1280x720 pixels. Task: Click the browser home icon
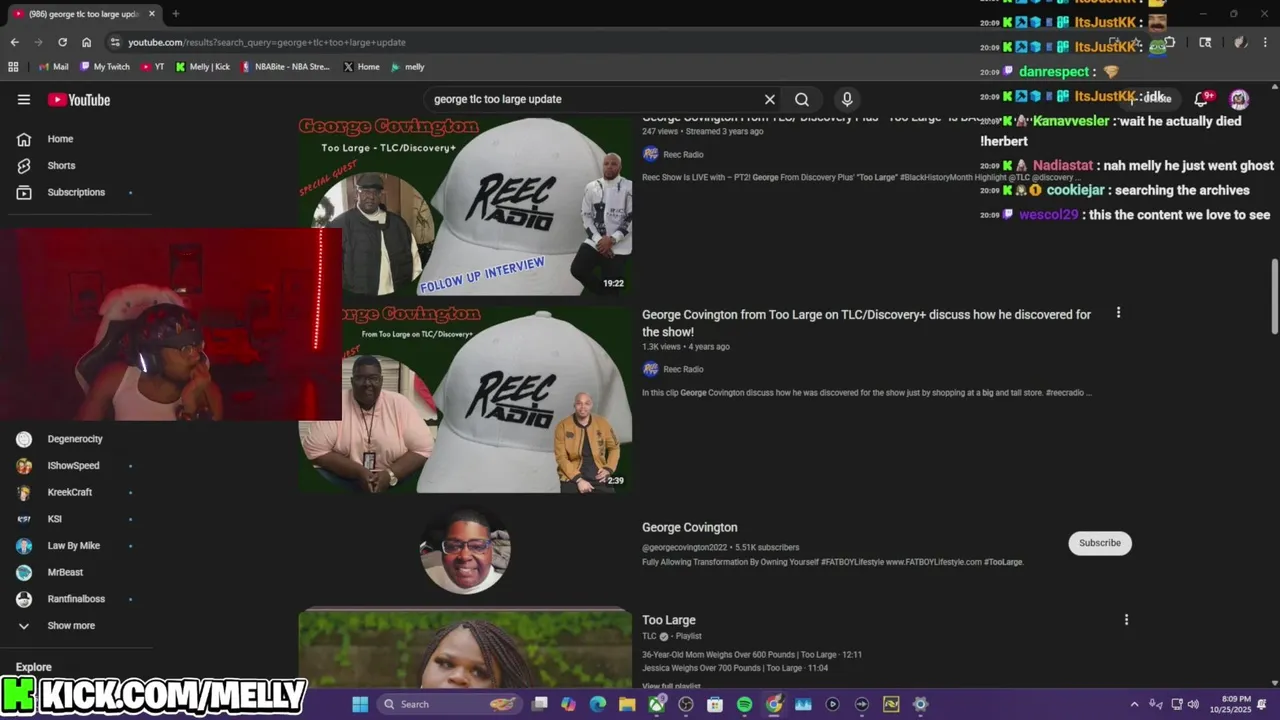point(87,42)
